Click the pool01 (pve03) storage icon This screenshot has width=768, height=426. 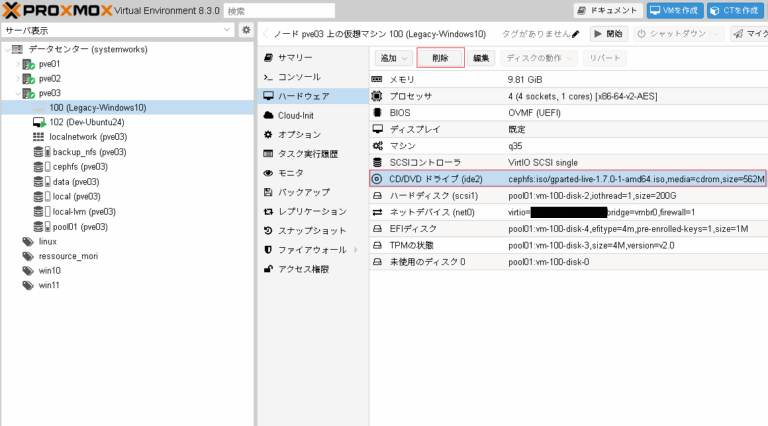point(42,227)
